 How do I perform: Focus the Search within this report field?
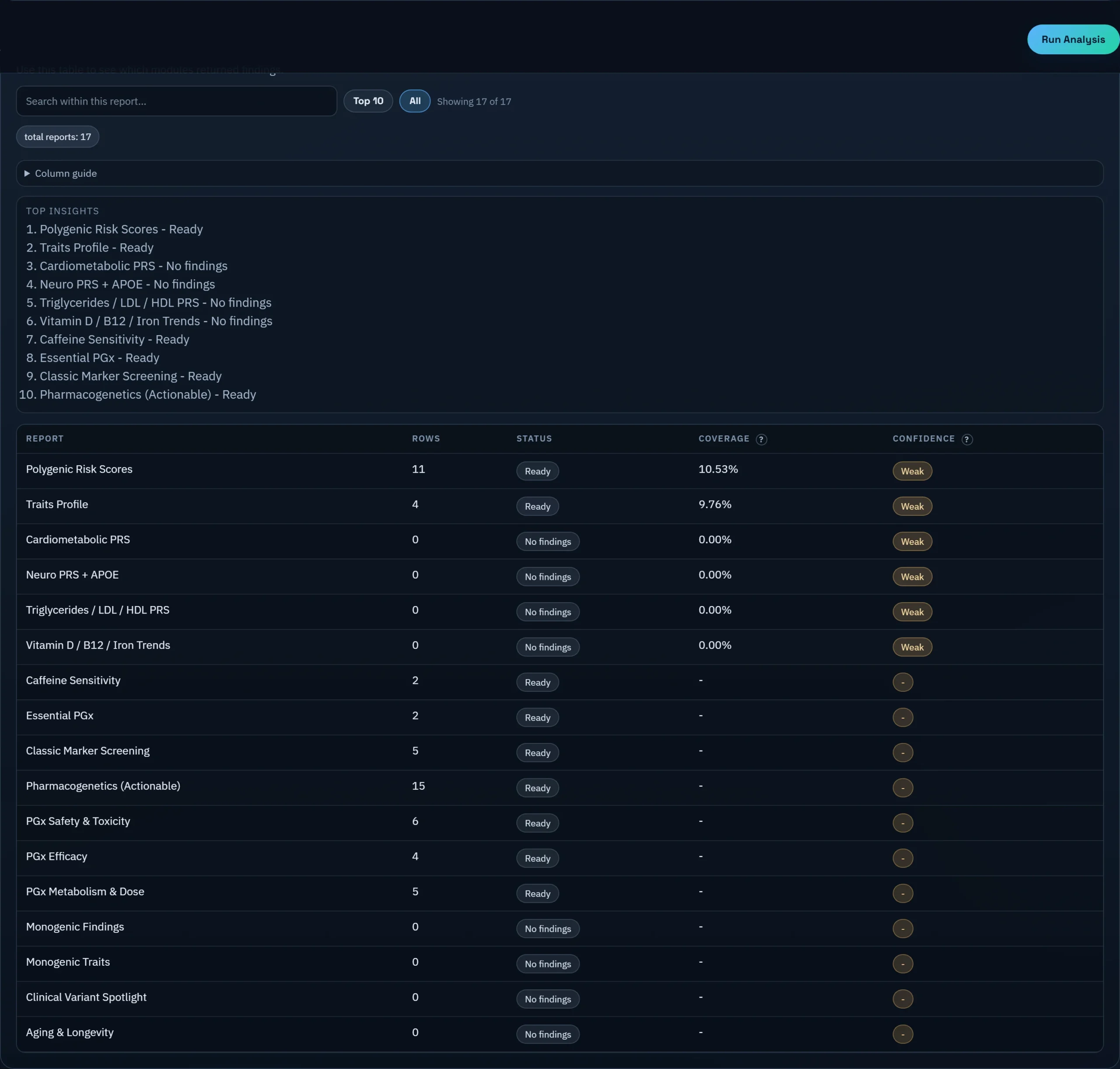tap(177, 101)
